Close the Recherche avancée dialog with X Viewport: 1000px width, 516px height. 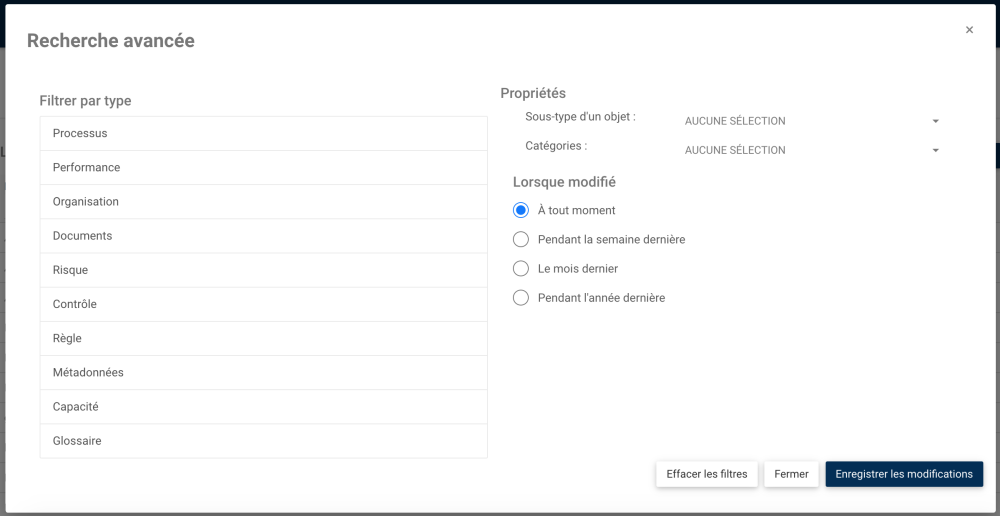point(969,30)
